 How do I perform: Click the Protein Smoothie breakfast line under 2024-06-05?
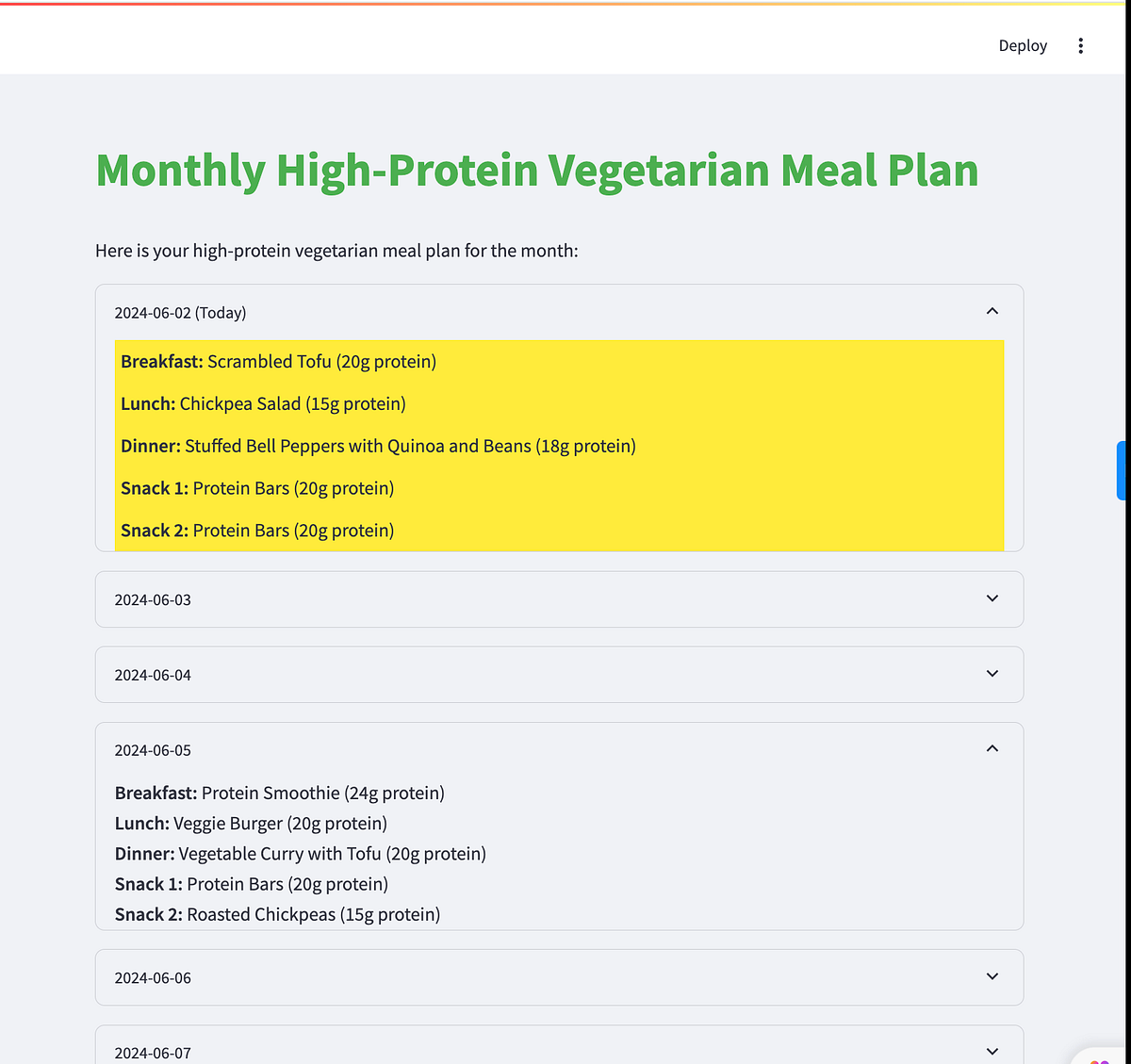click(279, 793)
